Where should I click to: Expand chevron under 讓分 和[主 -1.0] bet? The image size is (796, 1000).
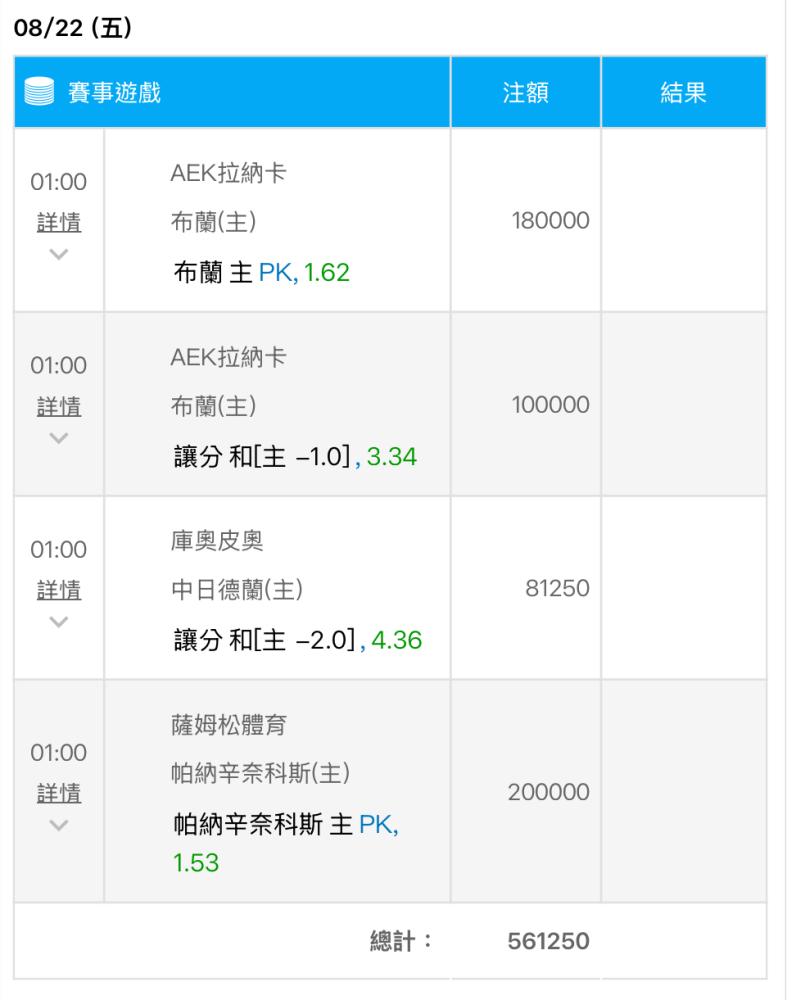pos(59,438)
